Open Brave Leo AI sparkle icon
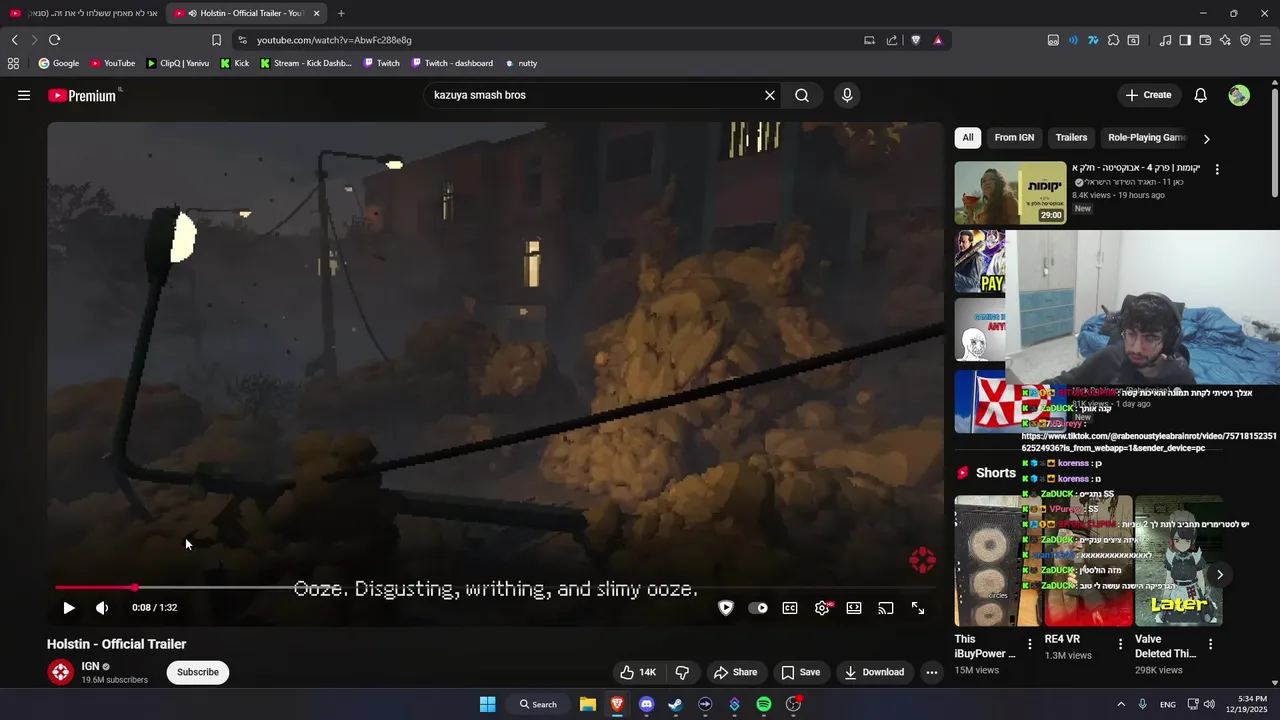The width and height of the screenshot is (1280, 720). [1225, 40]
